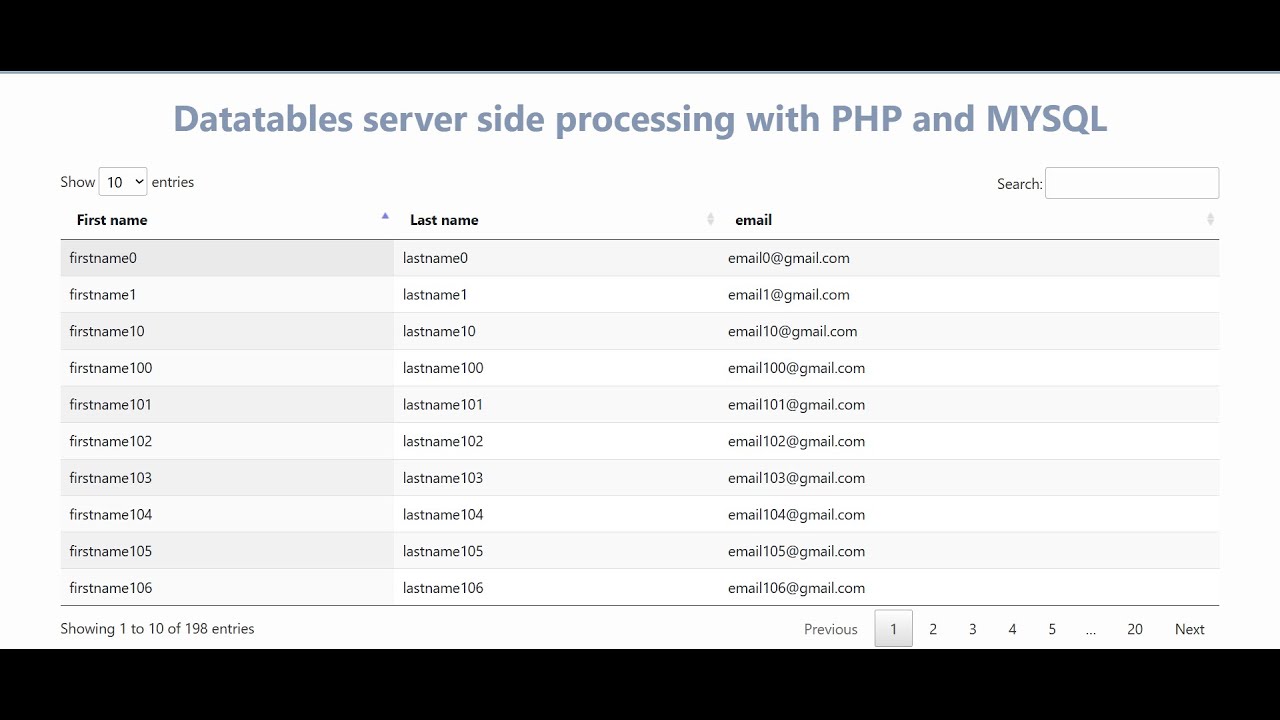1280x720 pixels.
Task: Go to page 3 of results
Action: [x=972, y=629]
